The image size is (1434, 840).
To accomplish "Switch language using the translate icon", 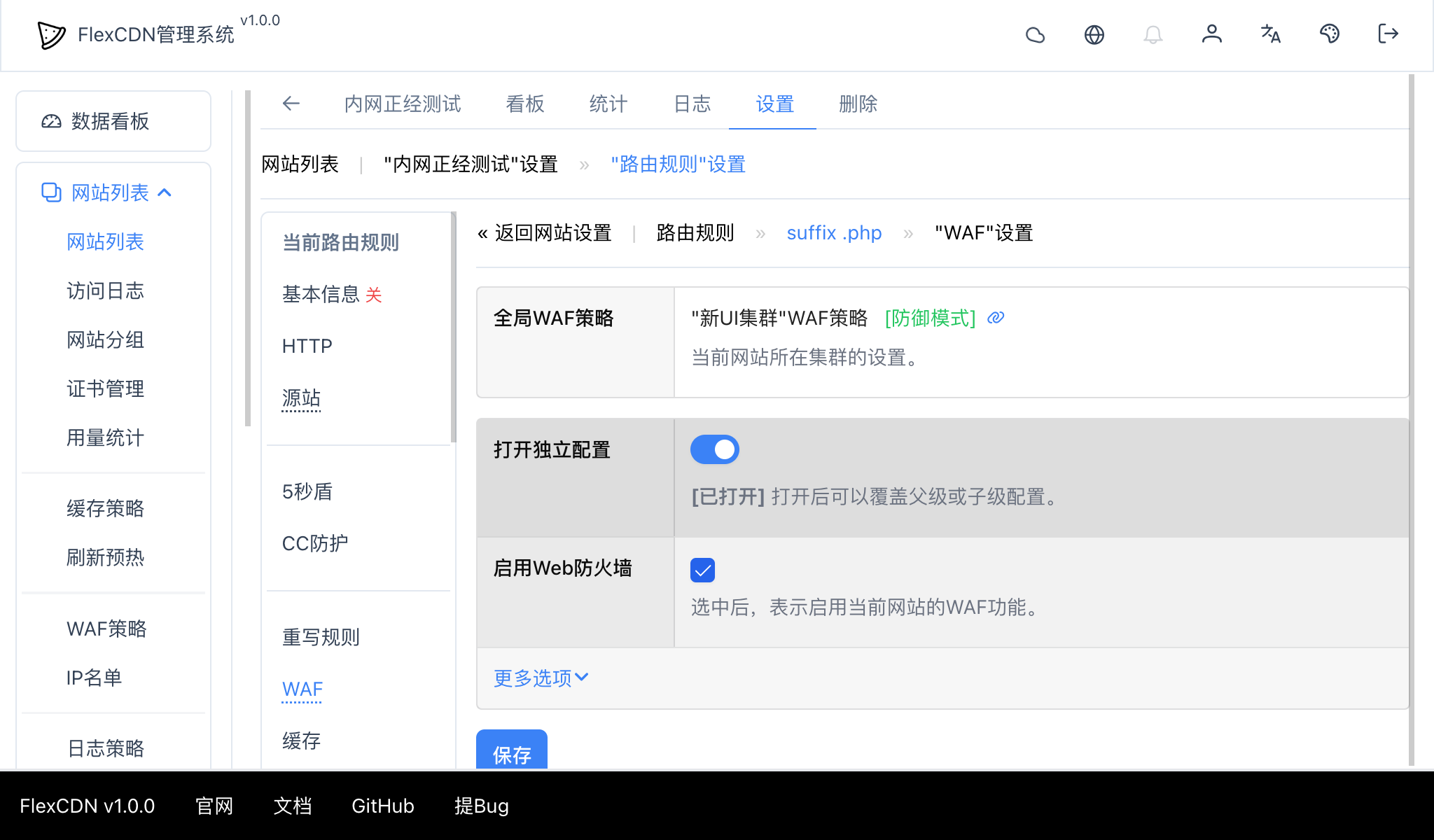I will [1270, 34].
